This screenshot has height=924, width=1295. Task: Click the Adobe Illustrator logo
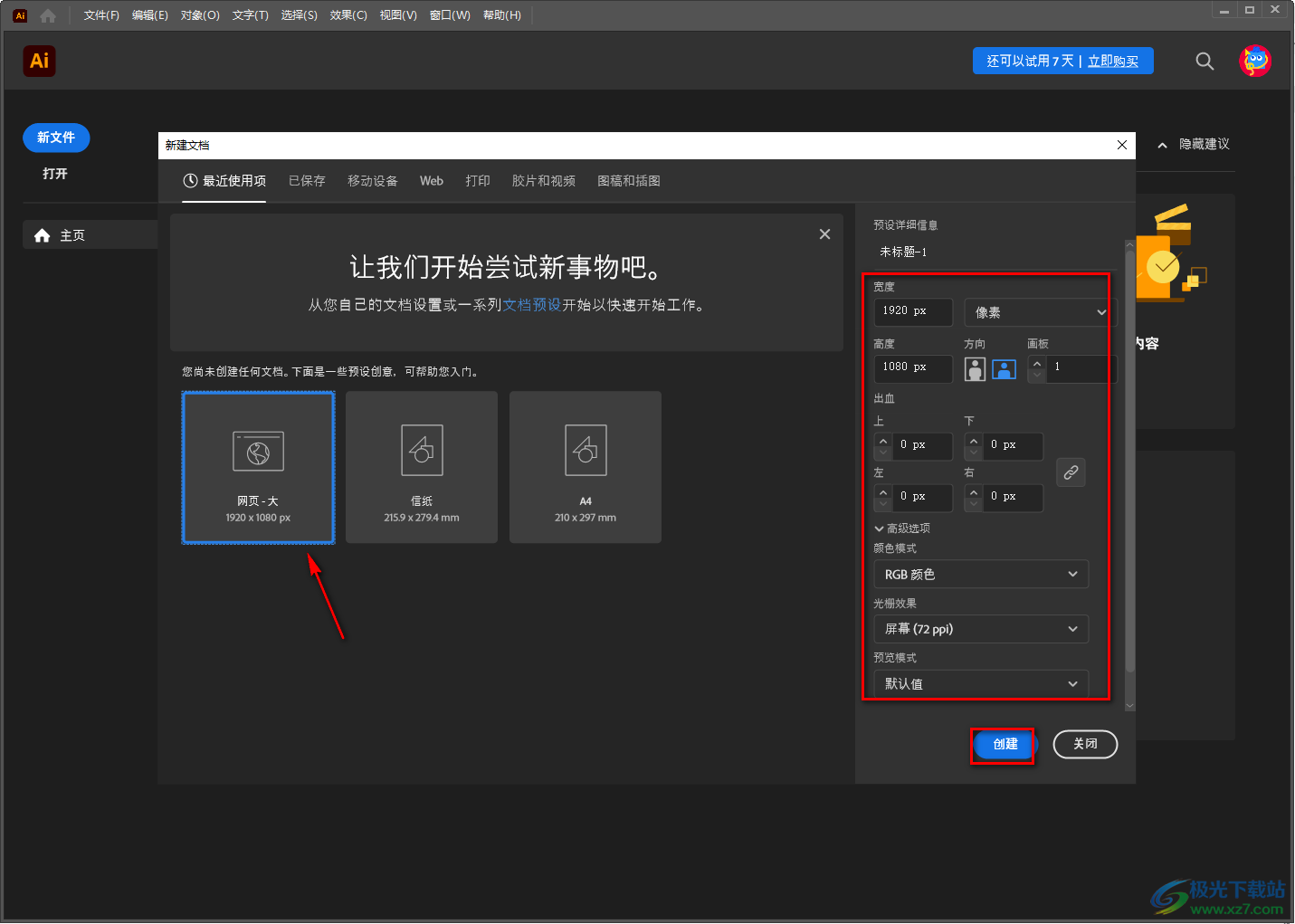[x=39, y=61]
